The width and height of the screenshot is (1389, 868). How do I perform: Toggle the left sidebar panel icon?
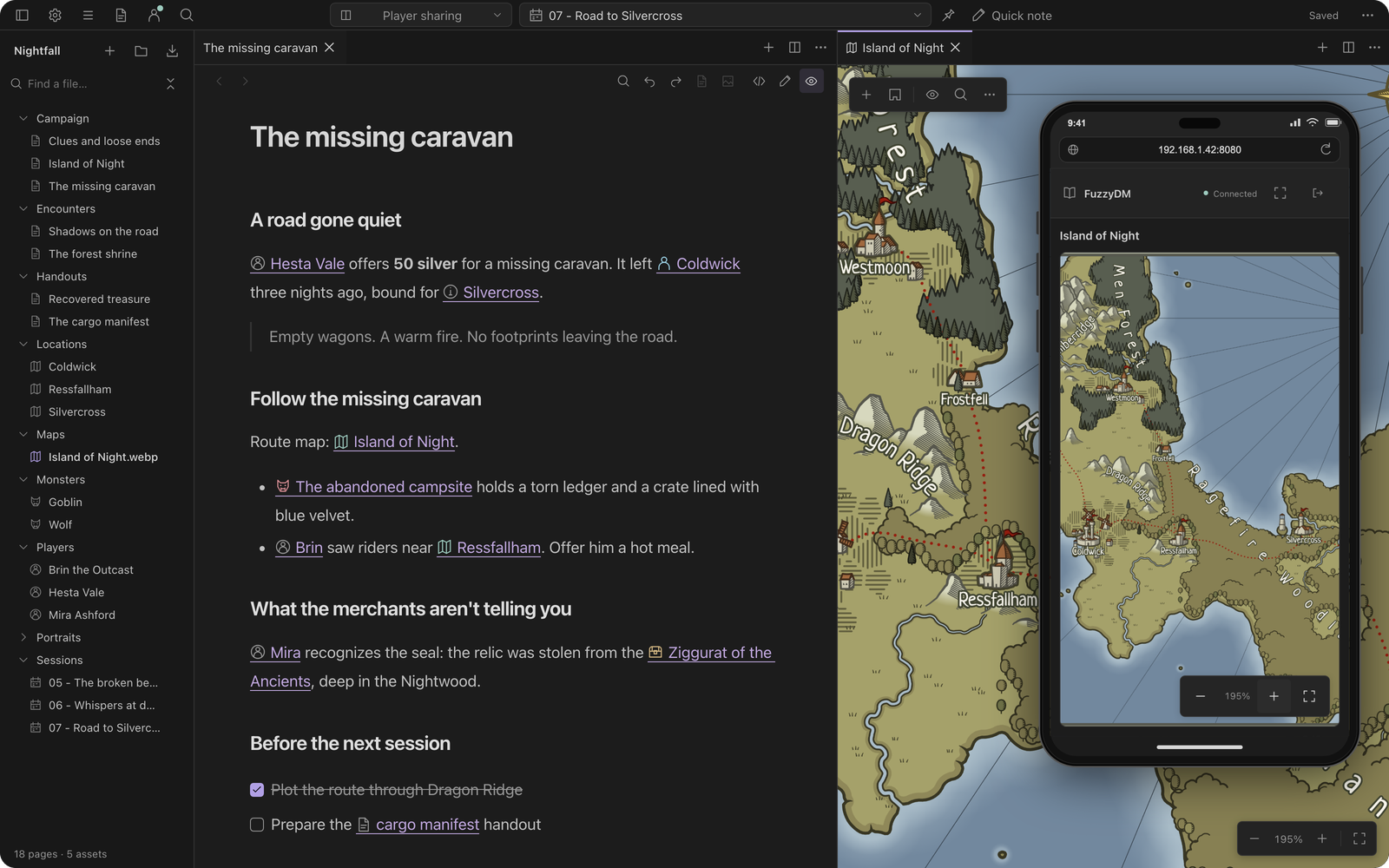23,15
